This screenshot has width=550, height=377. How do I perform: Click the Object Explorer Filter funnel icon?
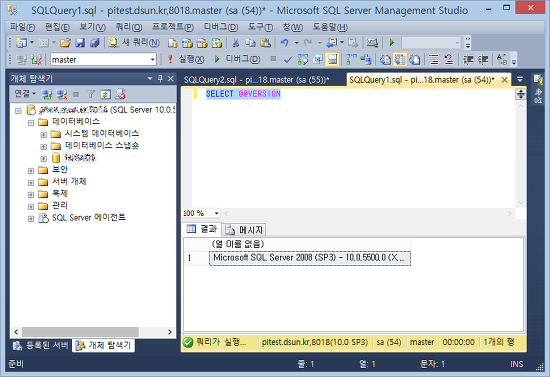pos(90,94)
